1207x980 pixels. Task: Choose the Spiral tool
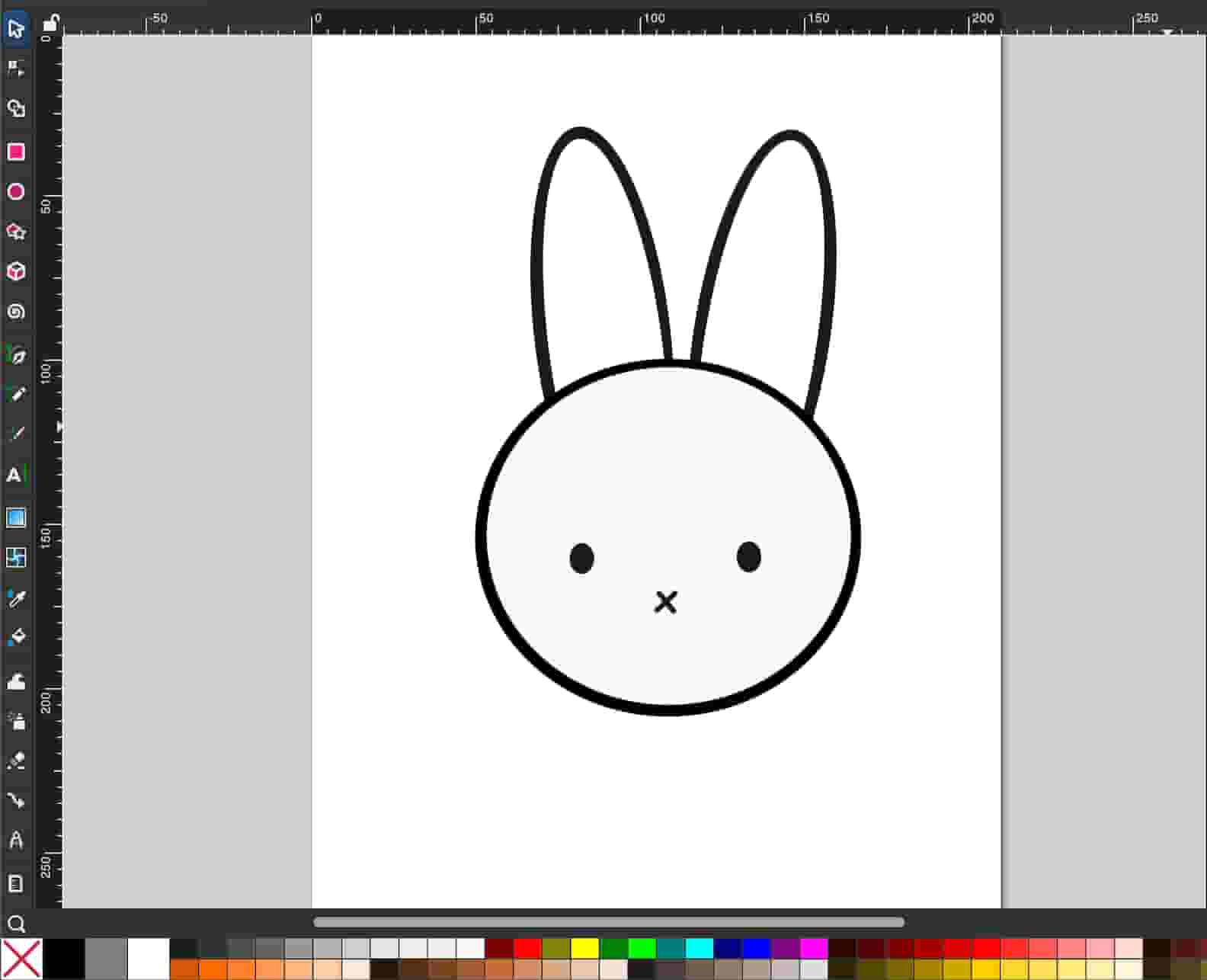point(16,312)
